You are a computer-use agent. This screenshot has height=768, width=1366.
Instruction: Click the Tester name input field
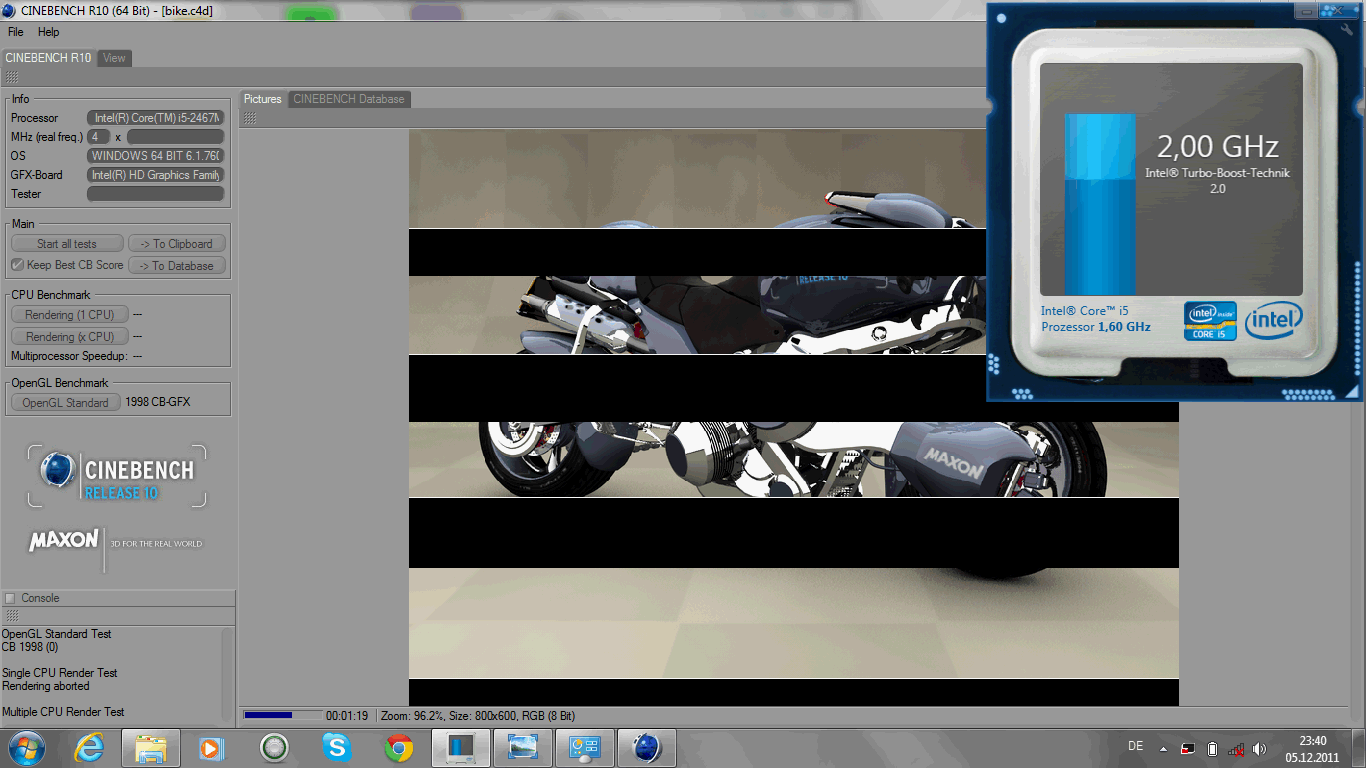(x=155, y=194)
